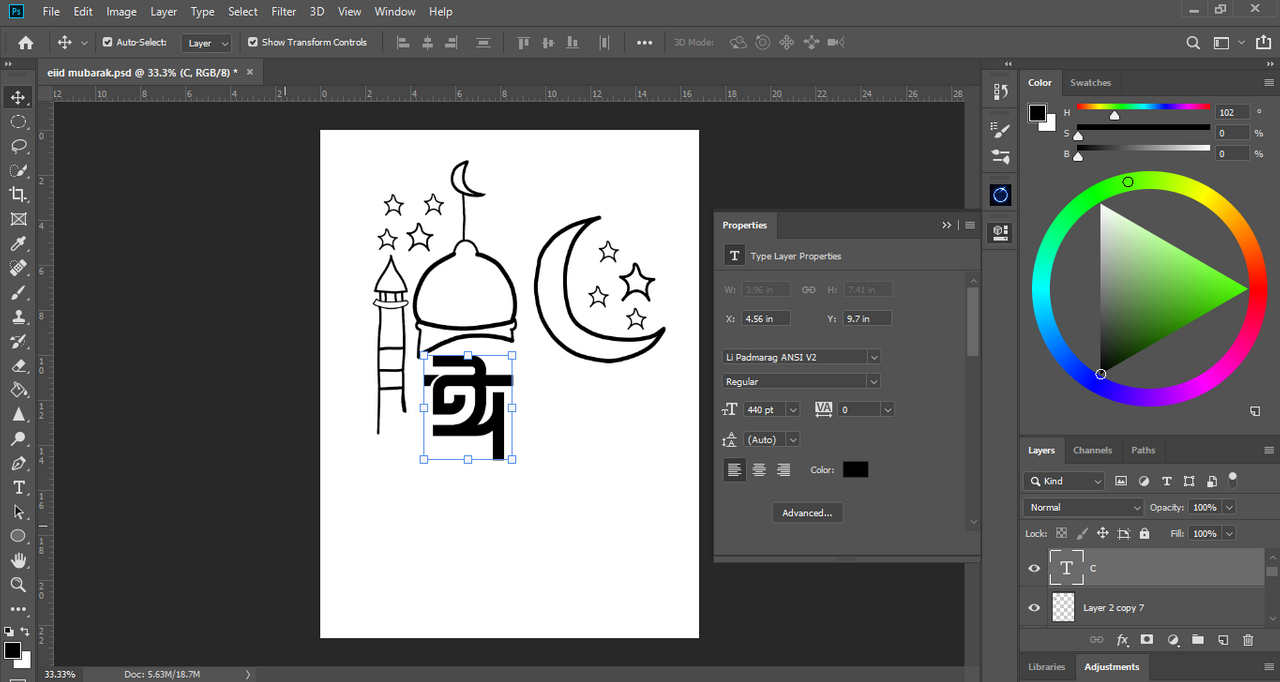The height and width of the screenshot is (682, 1280).
Task: Delete layer using trash icon
Action: coord(1248,640)
